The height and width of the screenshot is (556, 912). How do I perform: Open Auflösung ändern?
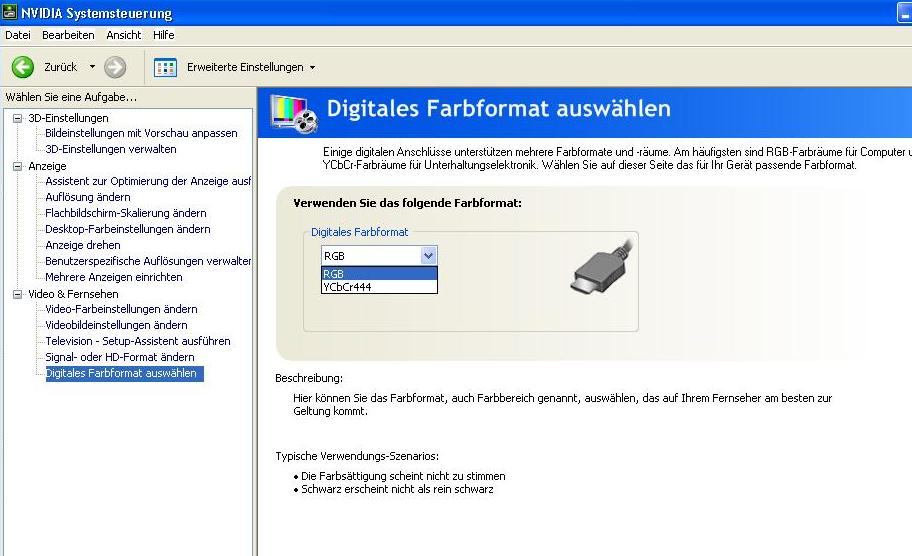(x=88, y=197)
